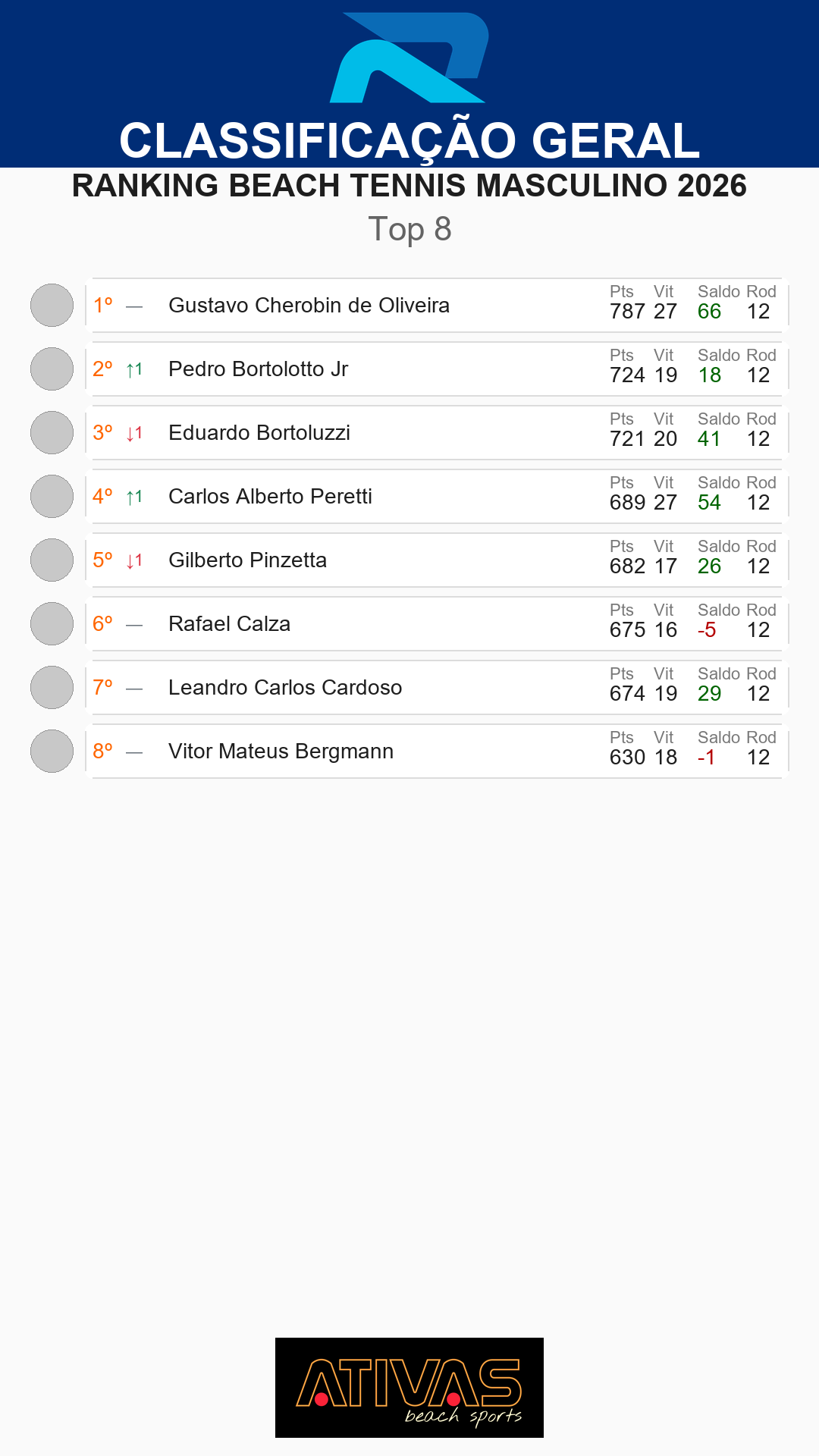Click Pedro Bortolotto Jr's avatar circle
The height and width of the screenshot is (1456, 819).
[x=52, y=369]
